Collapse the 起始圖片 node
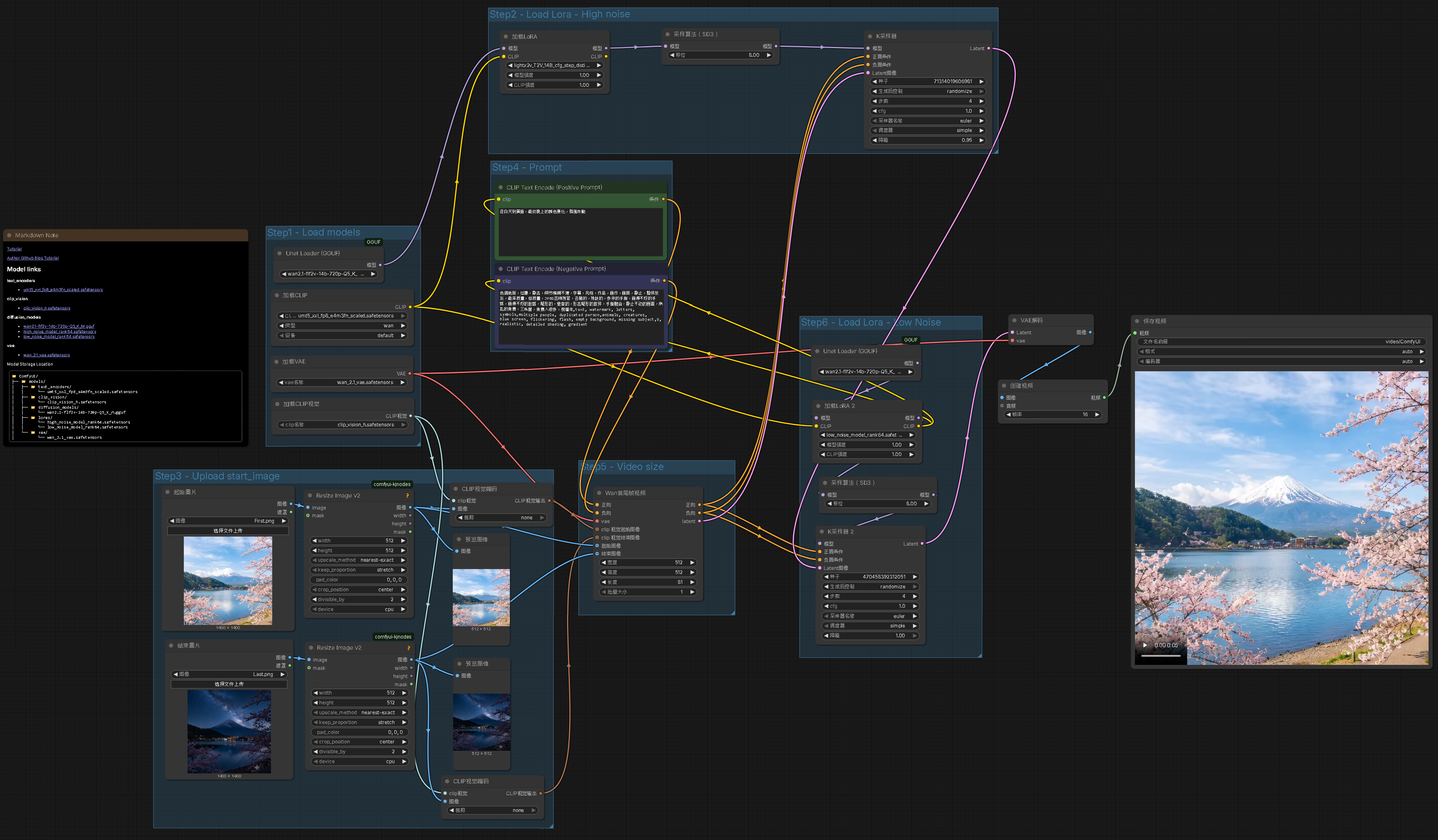 168,492
